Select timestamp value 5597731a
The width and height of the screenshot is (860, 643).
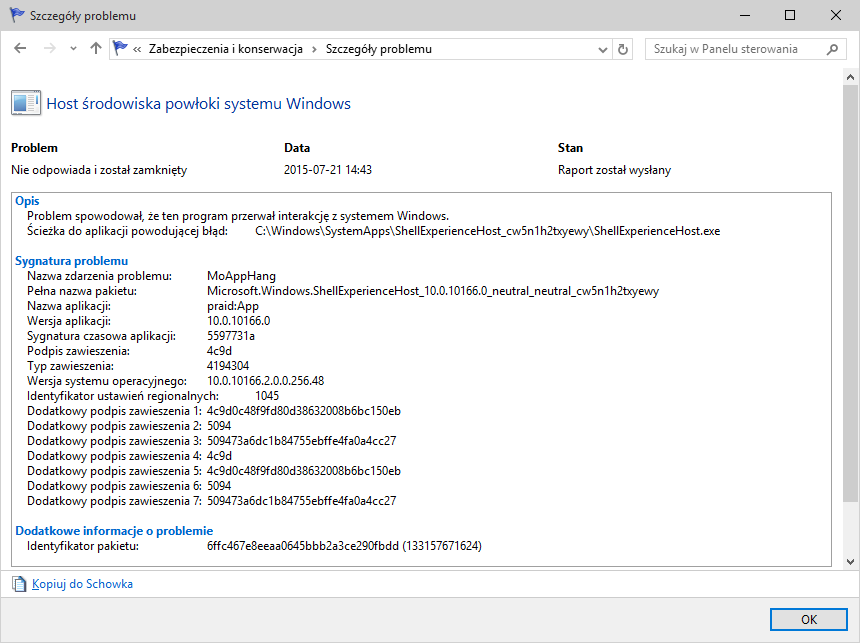click(231, 336)
